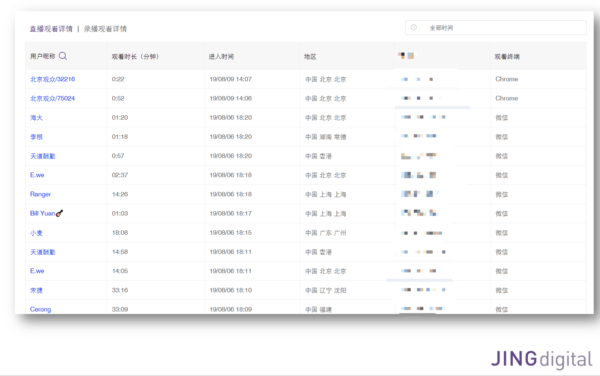Switch to the 录播观看详情 tab
This screenshot has height=376, width=600.
[105, 29]
